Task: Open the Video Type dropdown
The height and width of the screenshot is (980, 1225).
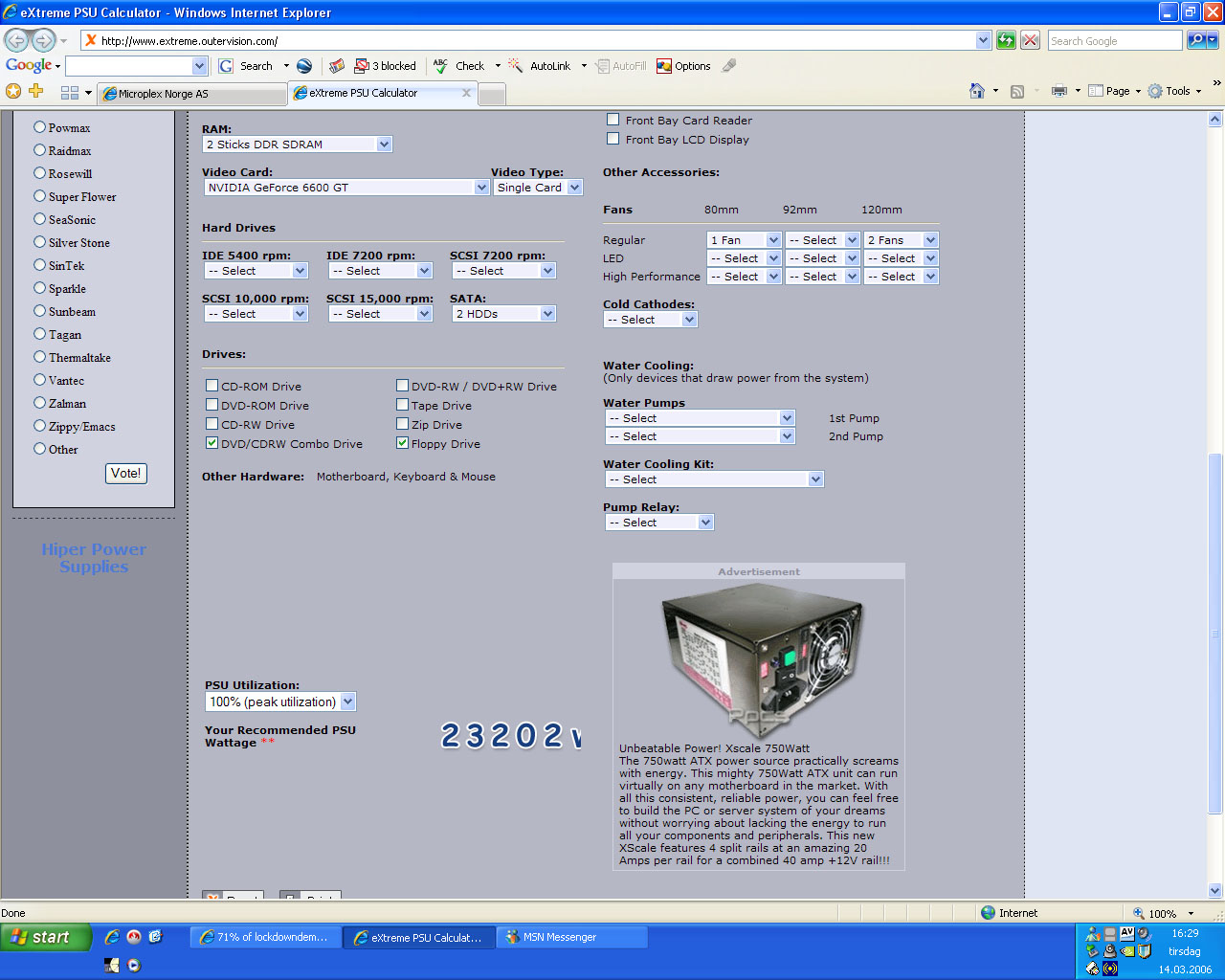Action: click(538, 188)
